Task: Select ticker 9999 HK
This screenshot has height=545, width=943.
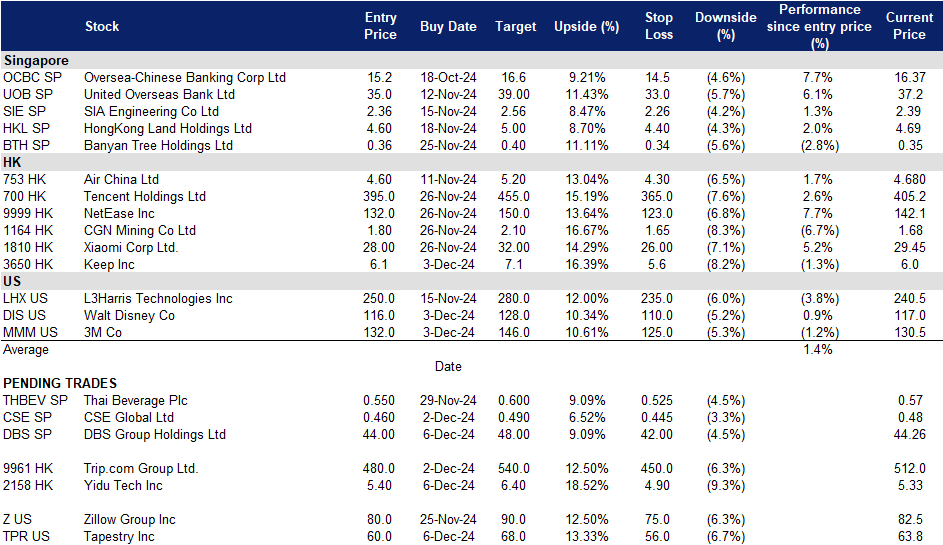Action: click(x=28, y=214)
